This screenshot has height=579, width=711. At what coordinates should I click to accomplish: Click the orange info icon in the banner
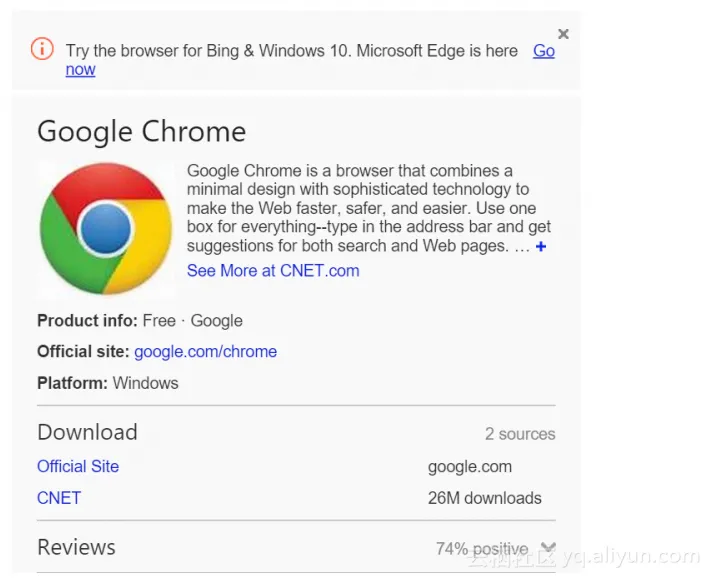42,48
